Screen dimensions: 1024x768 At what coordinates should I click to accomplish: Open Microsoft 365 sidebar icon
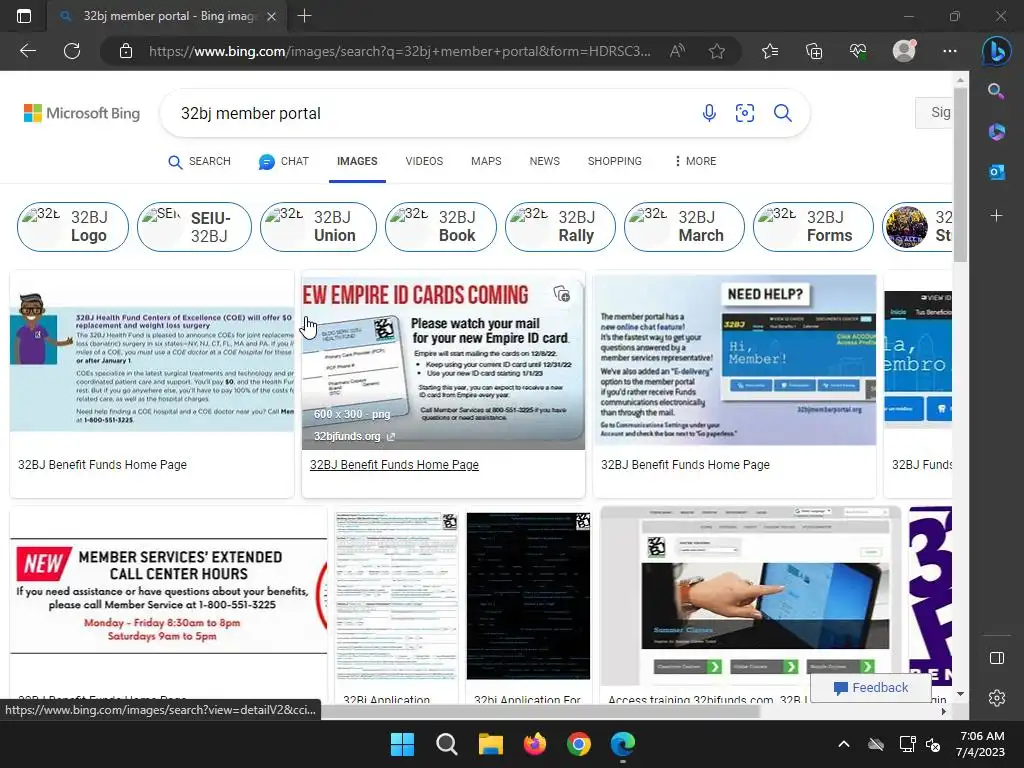point(996,131)
